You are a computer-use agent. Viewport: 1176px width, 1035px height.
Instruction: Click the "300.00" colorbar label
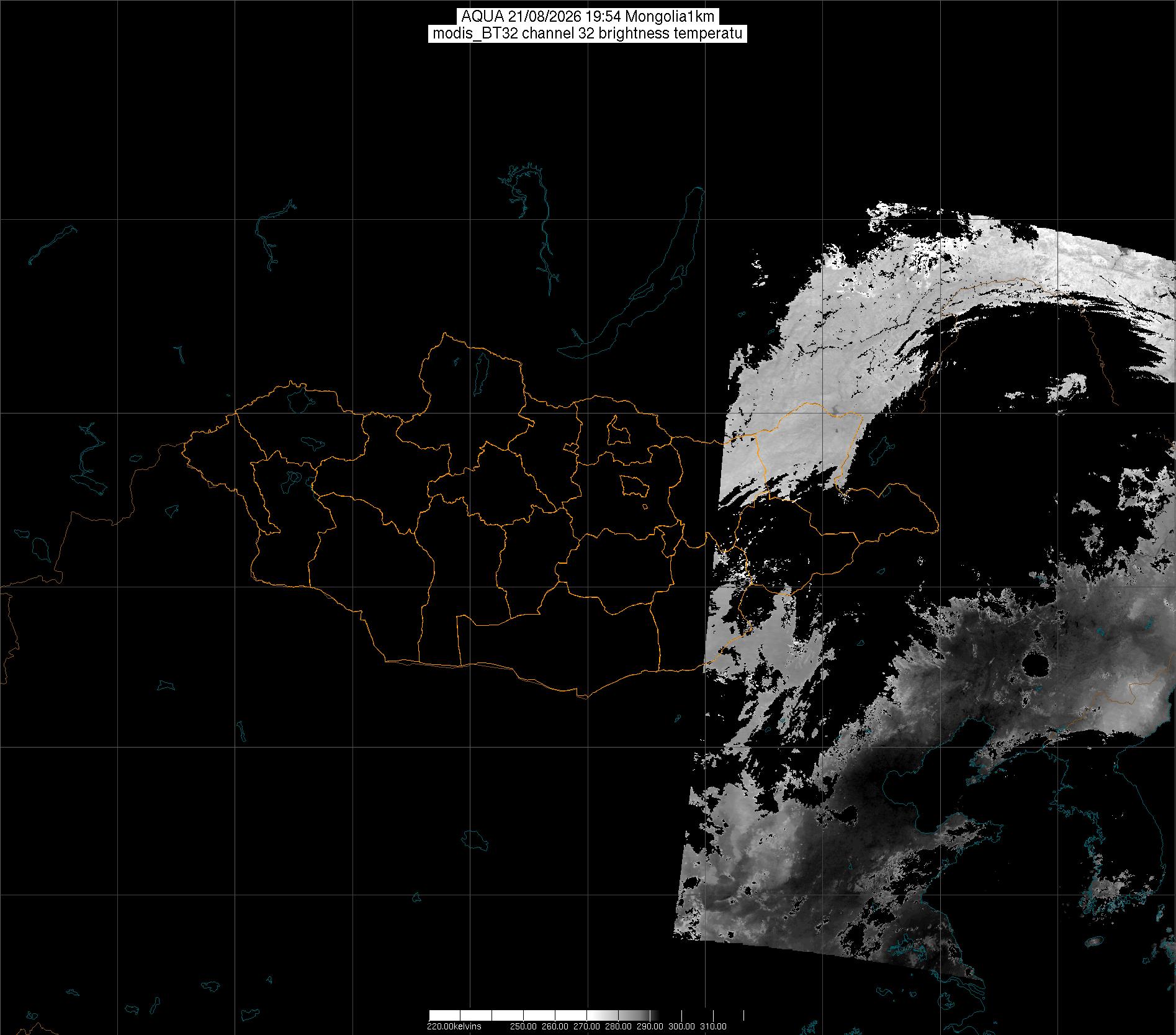point(681,1026)
